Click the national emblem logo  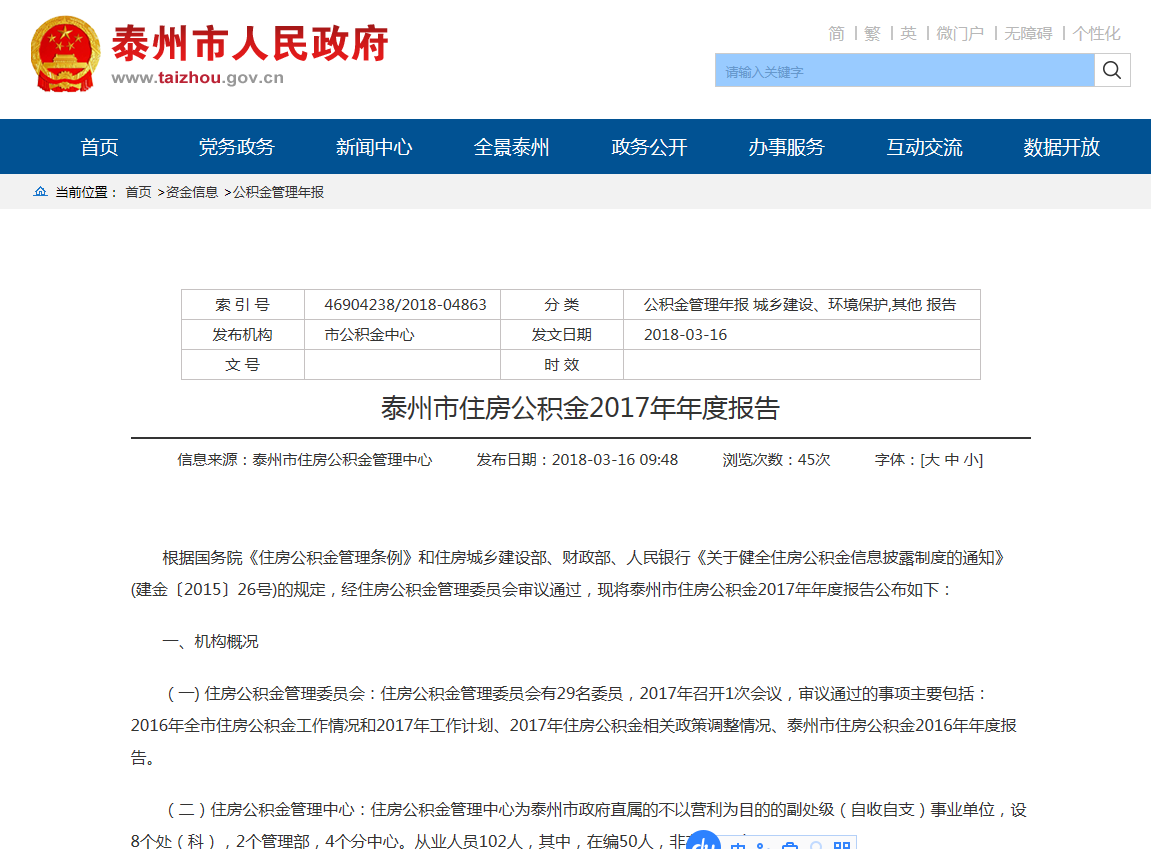[x=65, y=55]
